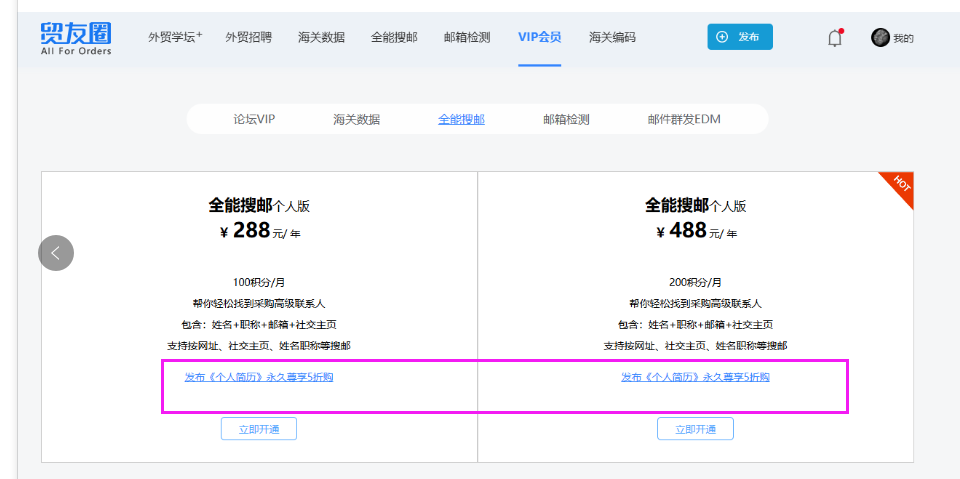The width and height of the screenshot is (960, 479).
Task: Select the VIP会员 navigation item
Action: click(x=539, y=37)
